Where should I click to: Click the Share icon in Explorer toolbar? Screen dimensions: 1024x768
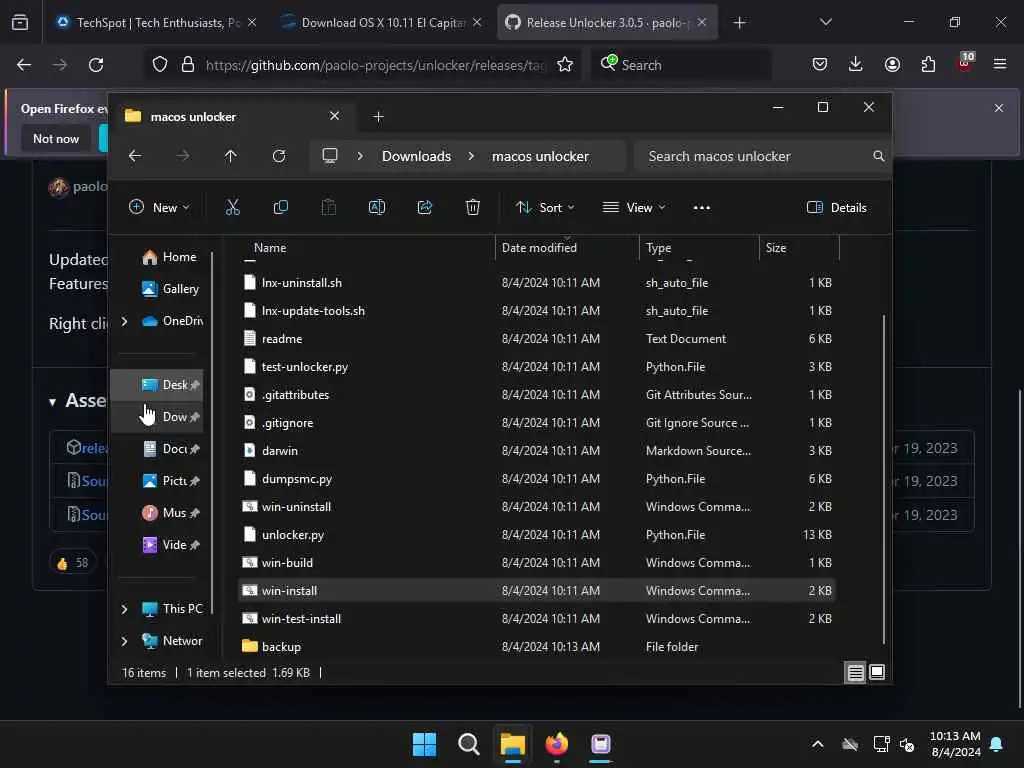[424, 208]
